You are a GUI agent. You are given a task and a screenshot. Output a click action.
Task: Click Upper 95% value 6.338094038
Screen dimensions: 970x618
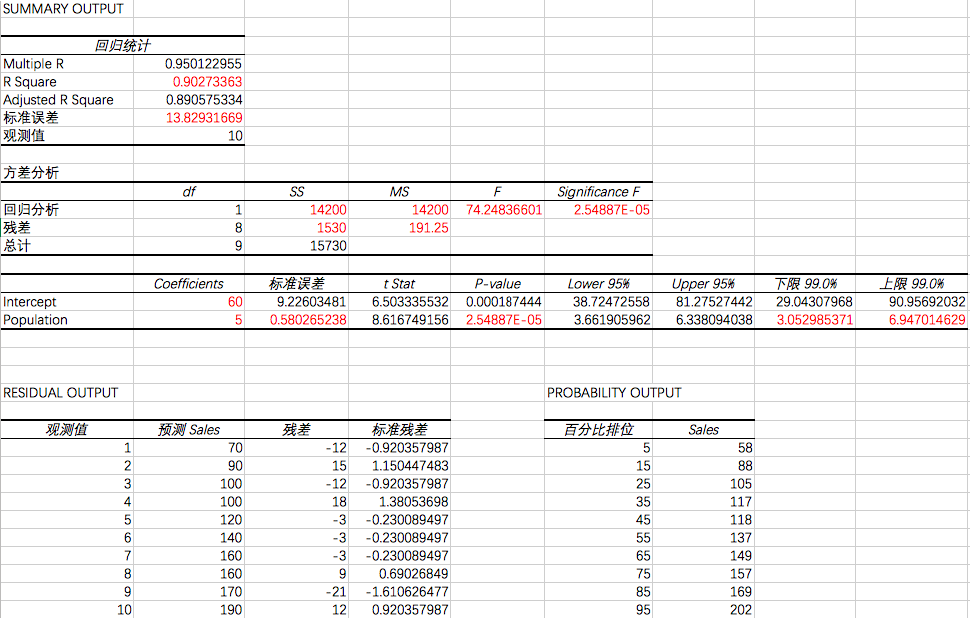pyautogui.click(x=714, y=320)
